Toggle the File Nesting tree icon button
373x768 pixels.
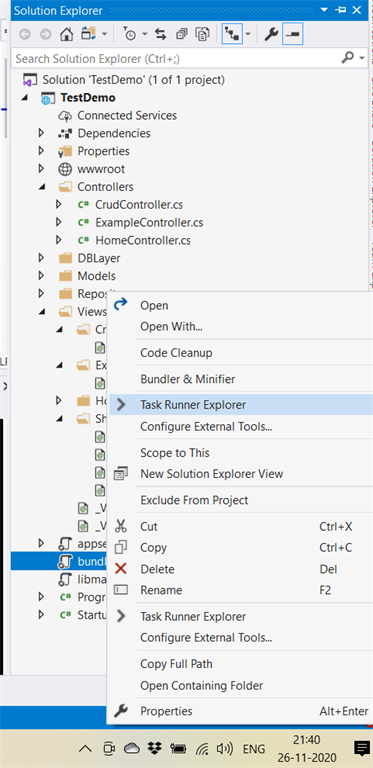click(x=233, y=34)
